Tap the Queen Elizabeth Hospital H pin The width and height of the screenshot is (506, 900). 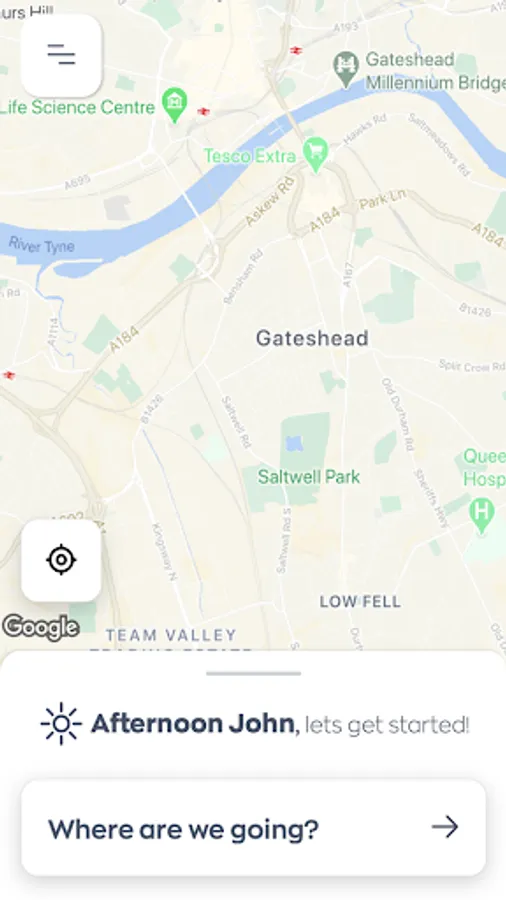pyautogui.click(x=481, y=515)
